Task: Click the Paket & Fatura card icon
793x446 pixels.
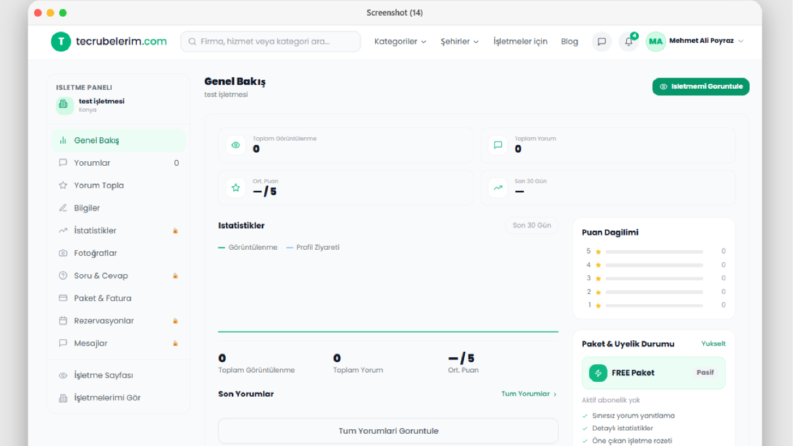Action: 63,298
